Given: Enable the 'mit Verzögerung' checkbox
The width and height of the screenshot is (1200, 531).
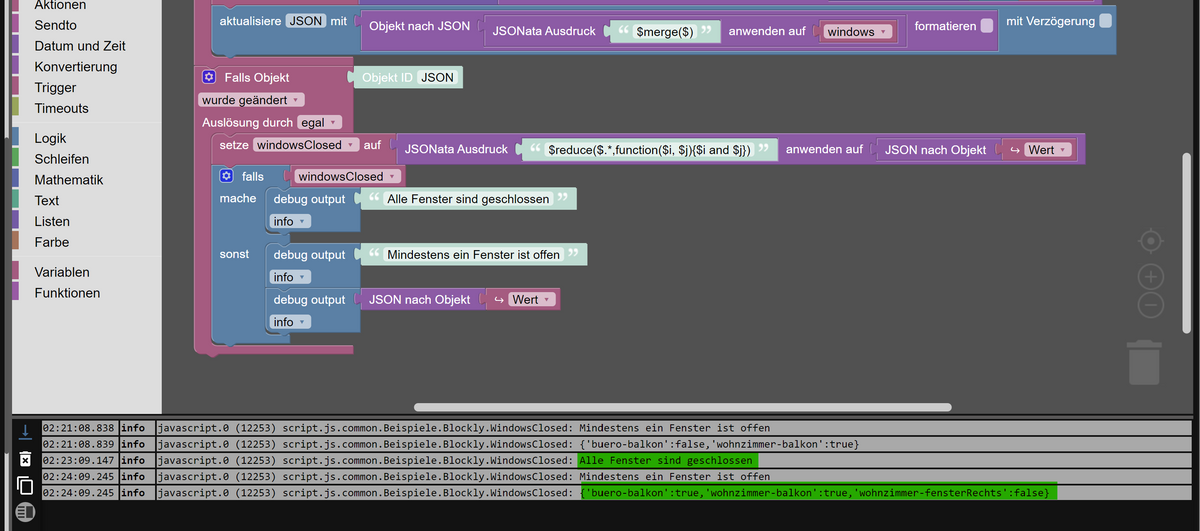Looking at the screenshot, I should coord(1105,20).
